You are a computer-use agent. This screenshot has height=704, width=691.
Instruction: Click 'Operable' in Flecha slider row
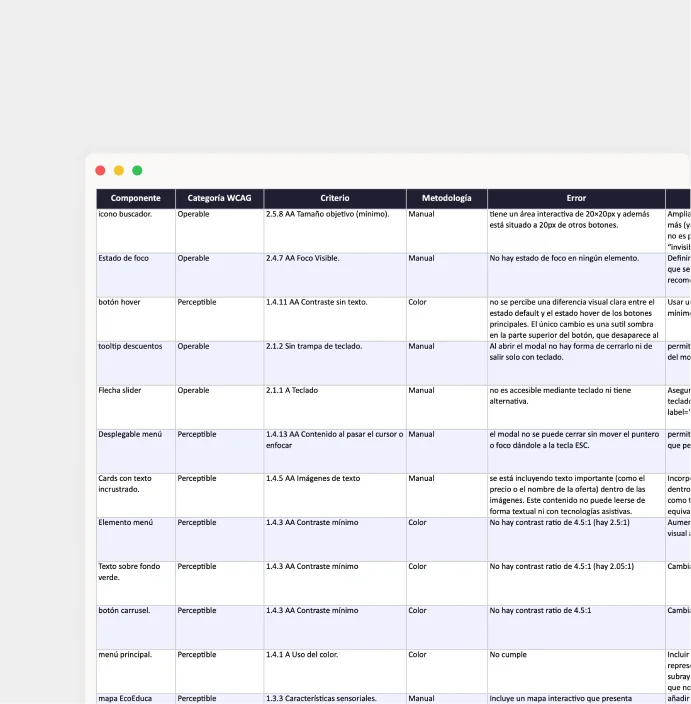coord(220,407)
